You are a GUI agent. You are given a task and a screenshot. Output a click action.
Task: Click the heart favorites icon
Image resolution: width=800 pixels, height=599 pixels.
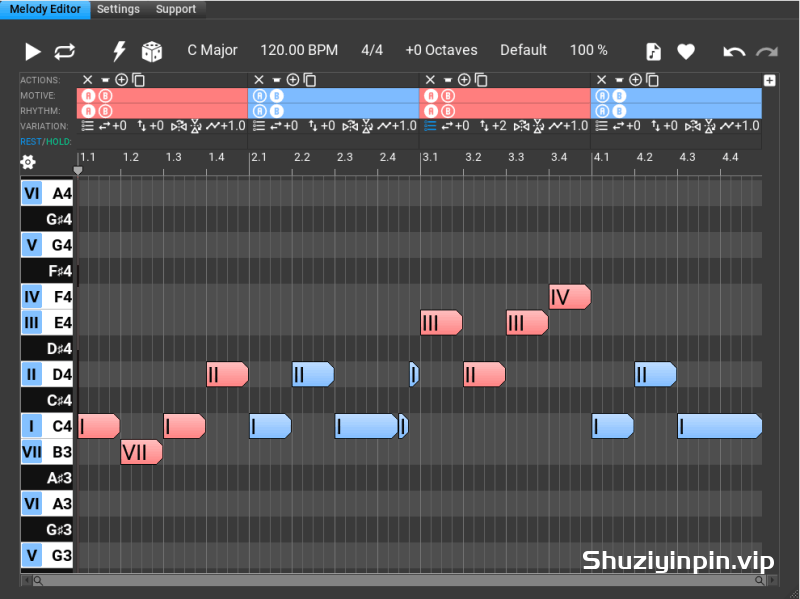click(686, 52)
